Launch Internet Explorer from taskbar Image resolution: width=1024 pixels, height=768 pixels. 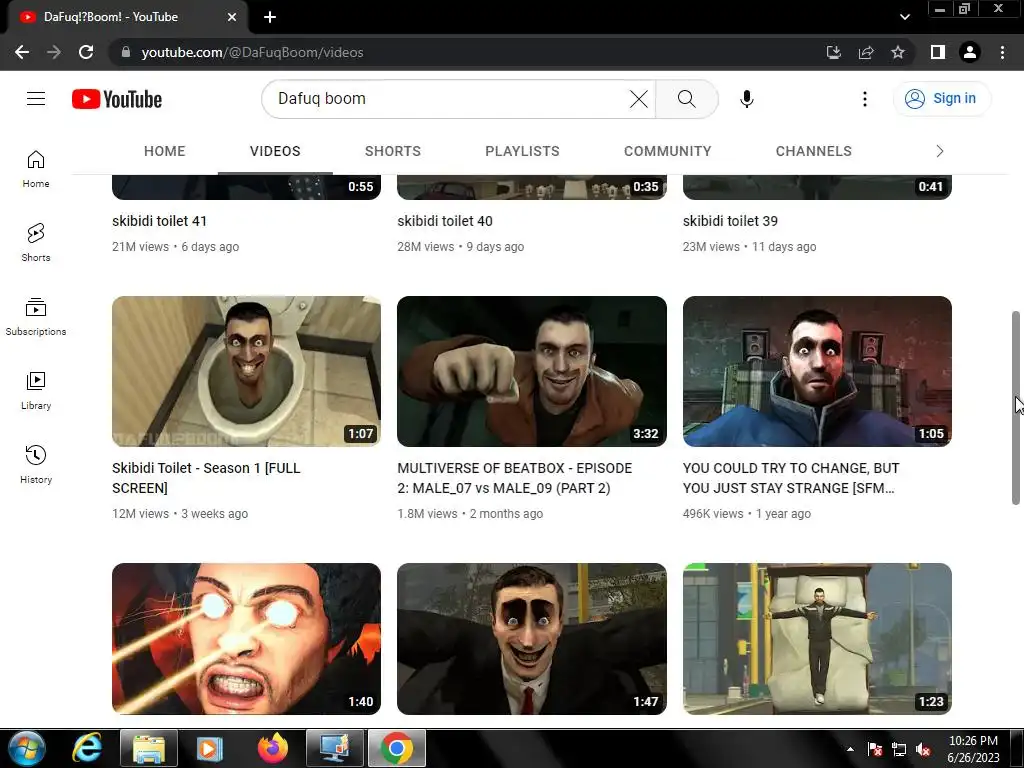click(x=88, y=748)
